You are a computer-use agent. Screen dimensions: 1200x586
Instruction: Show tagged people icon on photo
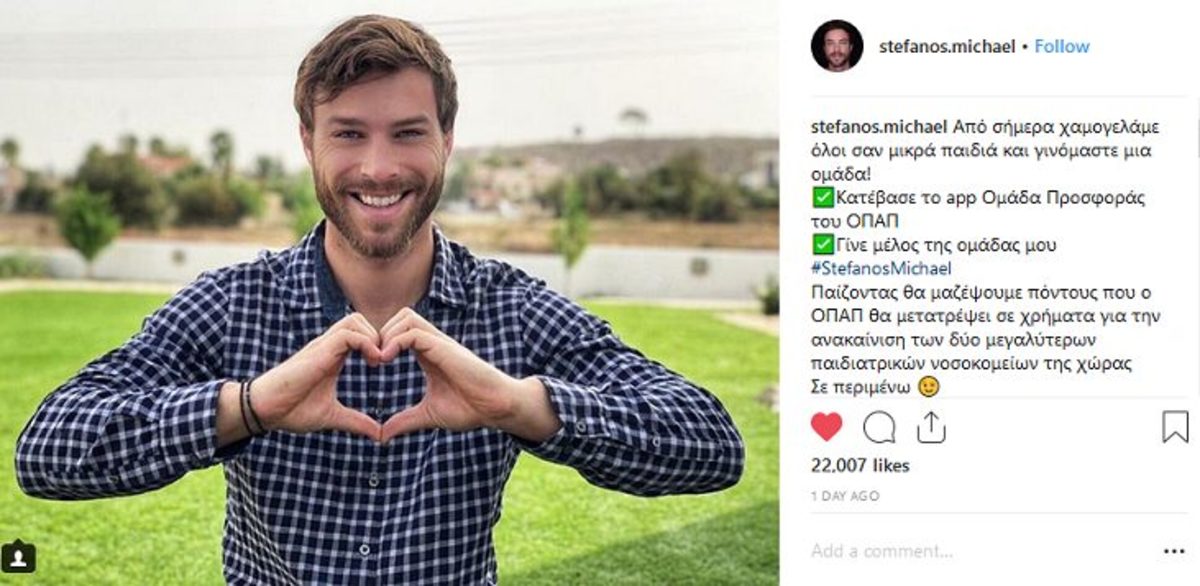tap(18, 556)
